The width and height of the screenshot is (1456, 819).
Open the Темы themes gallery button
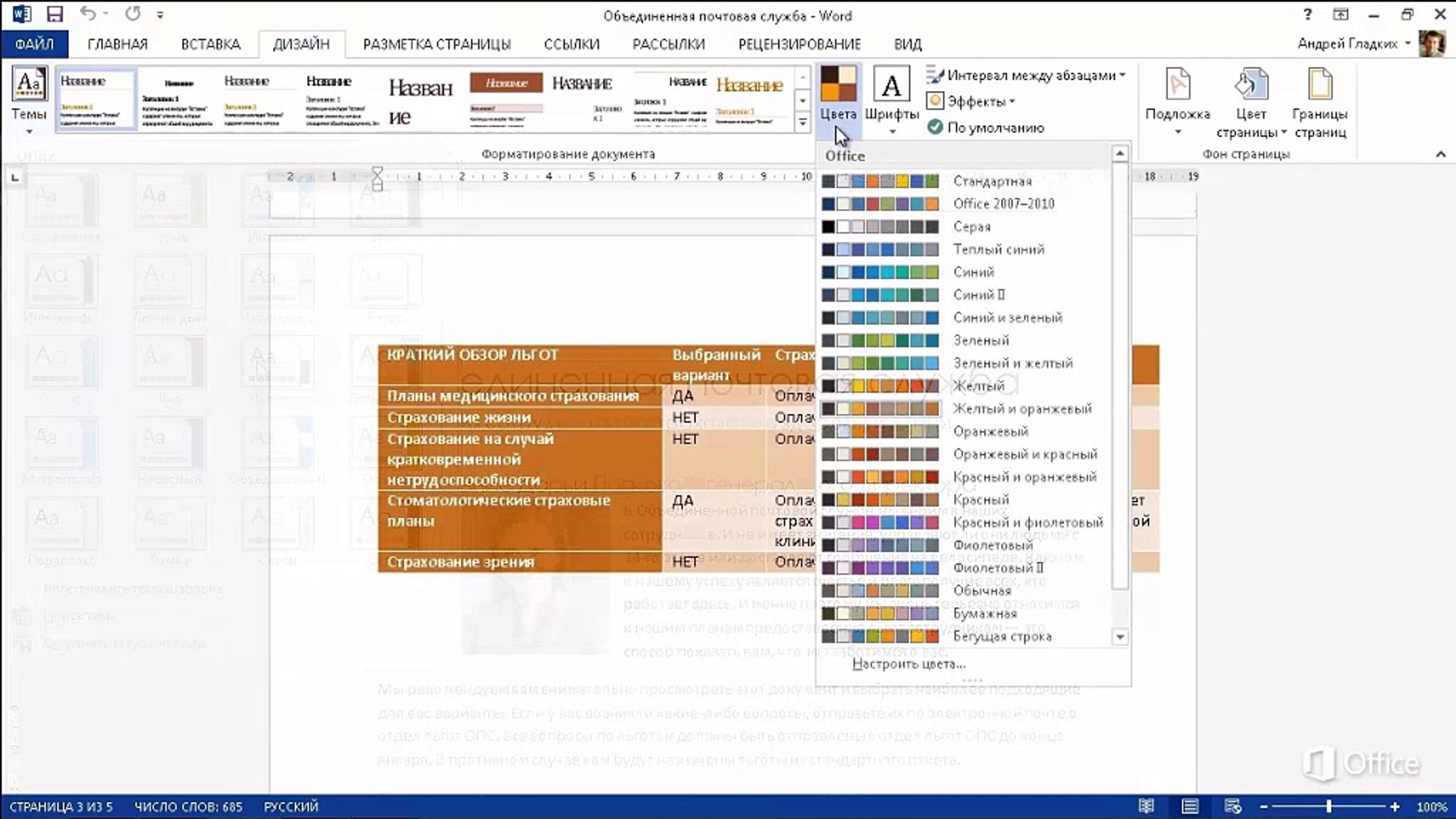pos(29,100)
